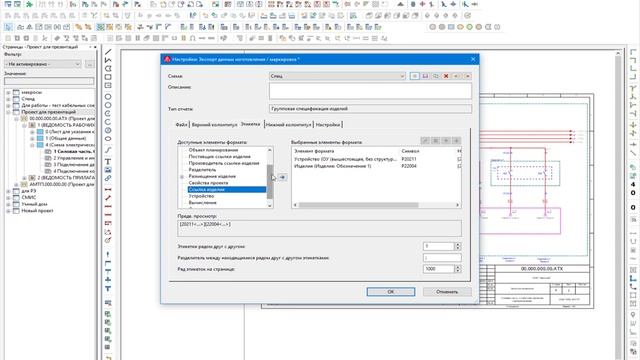This screenshot has height=360, width=640.
Task: Select the P20211 device row
Action: (377, 159)
